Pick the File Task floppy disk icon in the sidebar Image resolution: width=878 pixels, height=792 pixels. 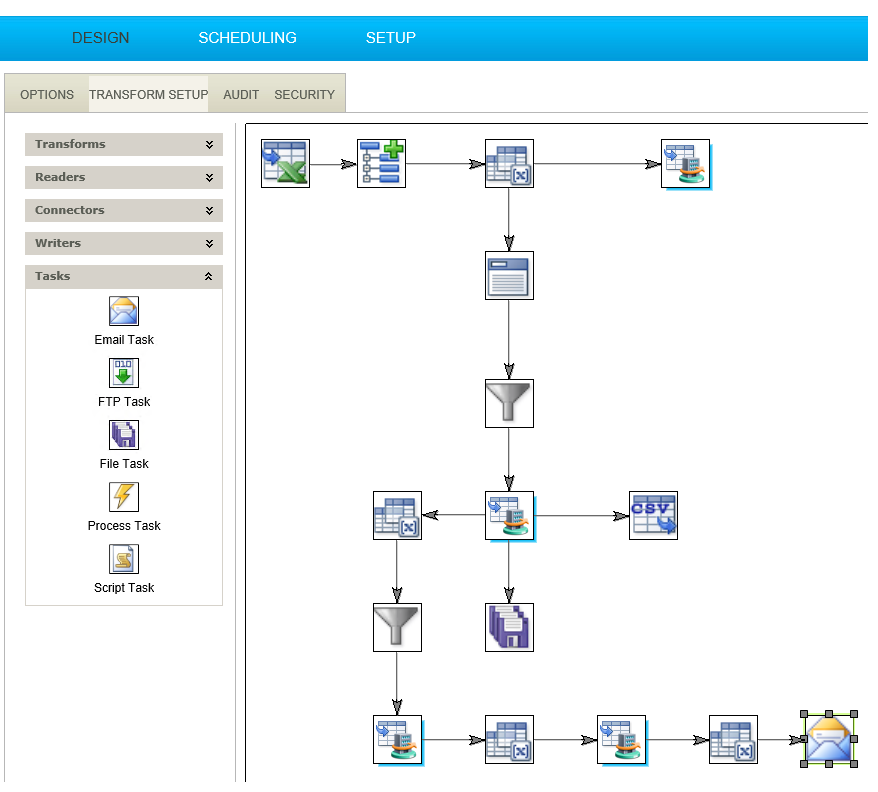coord(124,435)
